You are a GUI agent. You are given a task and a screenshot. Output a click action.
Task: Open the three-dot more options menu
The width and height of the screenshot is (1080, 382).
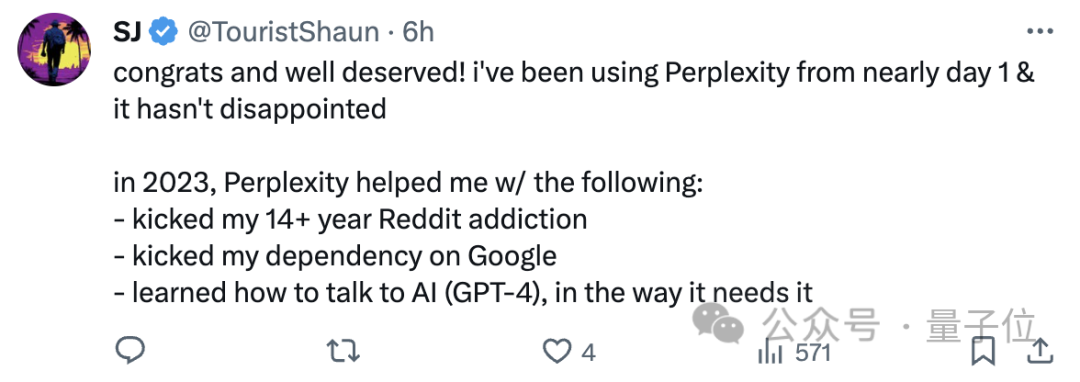tap(1040, 31)
